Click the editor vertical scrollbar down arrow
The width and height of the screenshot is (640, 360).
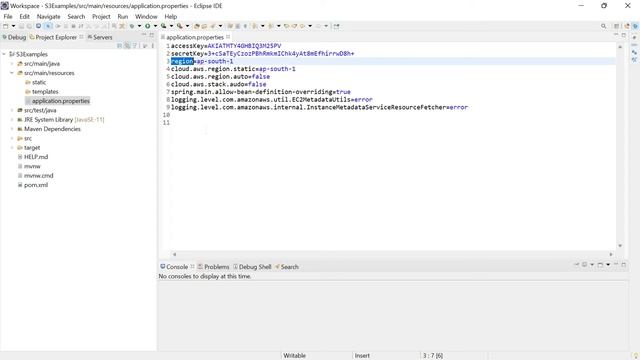tap(620, 246)
